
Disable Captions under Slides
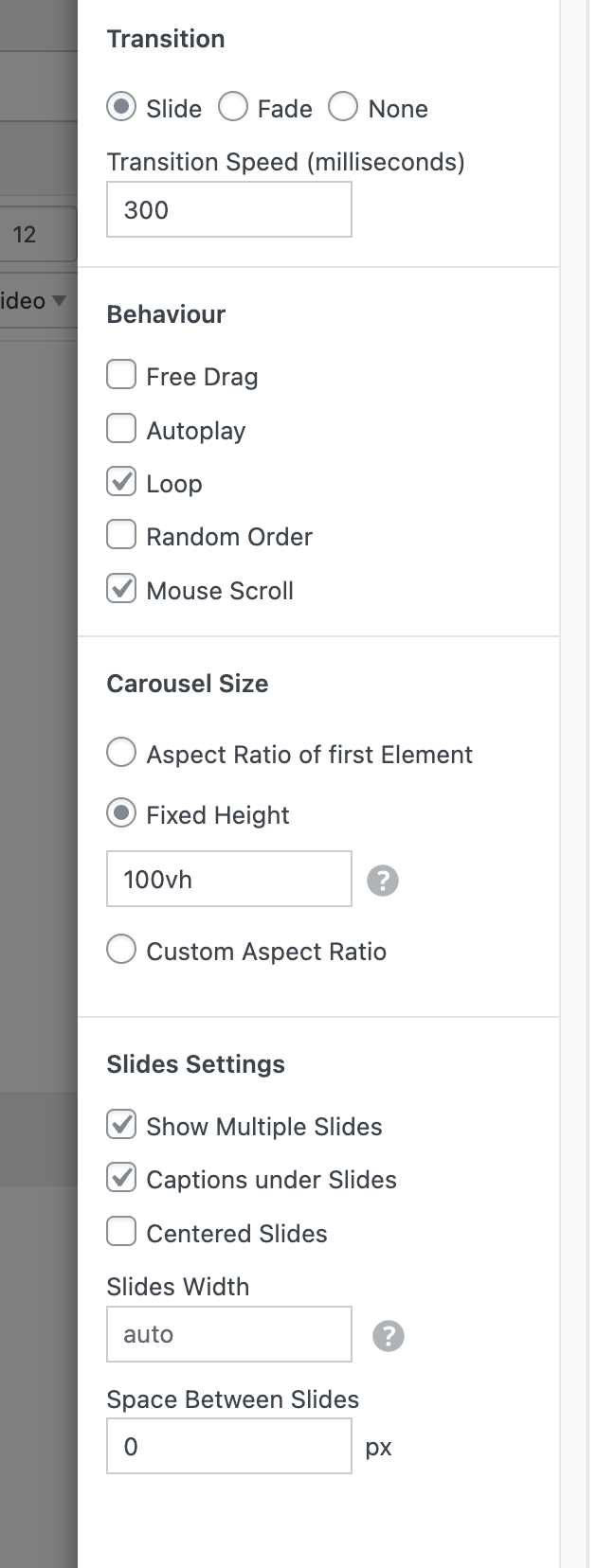(121, 1178)
